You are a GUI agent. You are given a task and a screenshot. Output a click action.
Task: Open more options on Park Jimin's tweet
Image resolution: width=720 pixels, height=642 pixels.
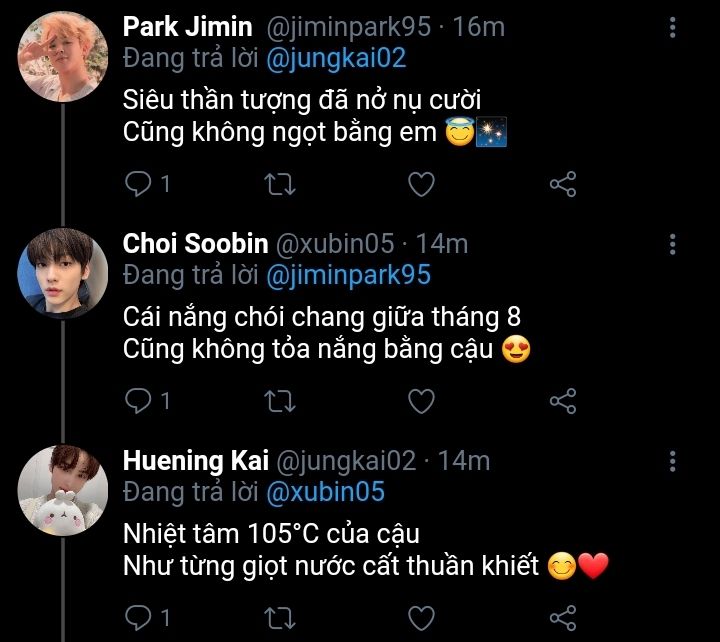(x=673, y=27)
